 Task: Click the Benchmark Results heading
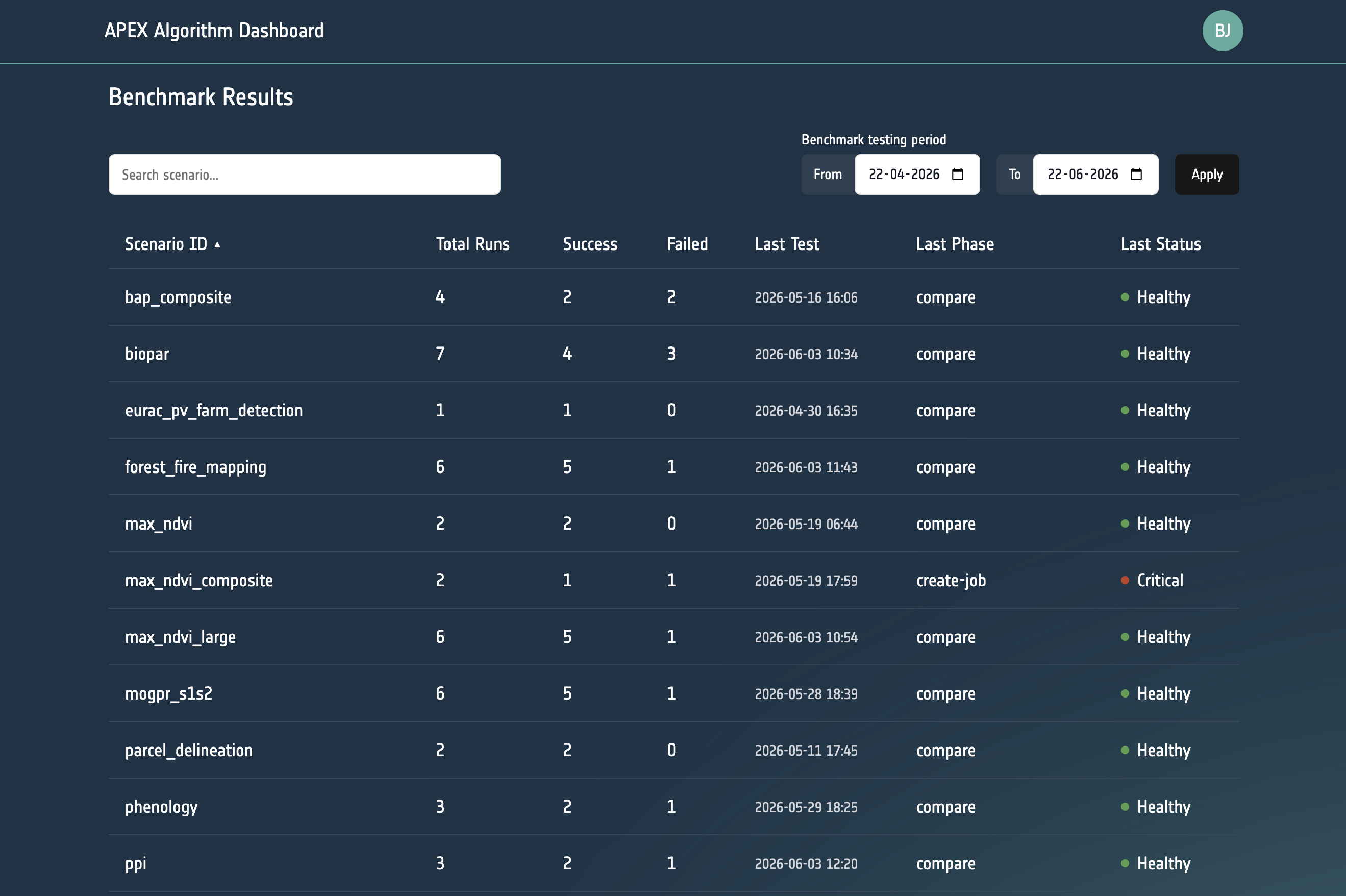click(x=201, y=97)
